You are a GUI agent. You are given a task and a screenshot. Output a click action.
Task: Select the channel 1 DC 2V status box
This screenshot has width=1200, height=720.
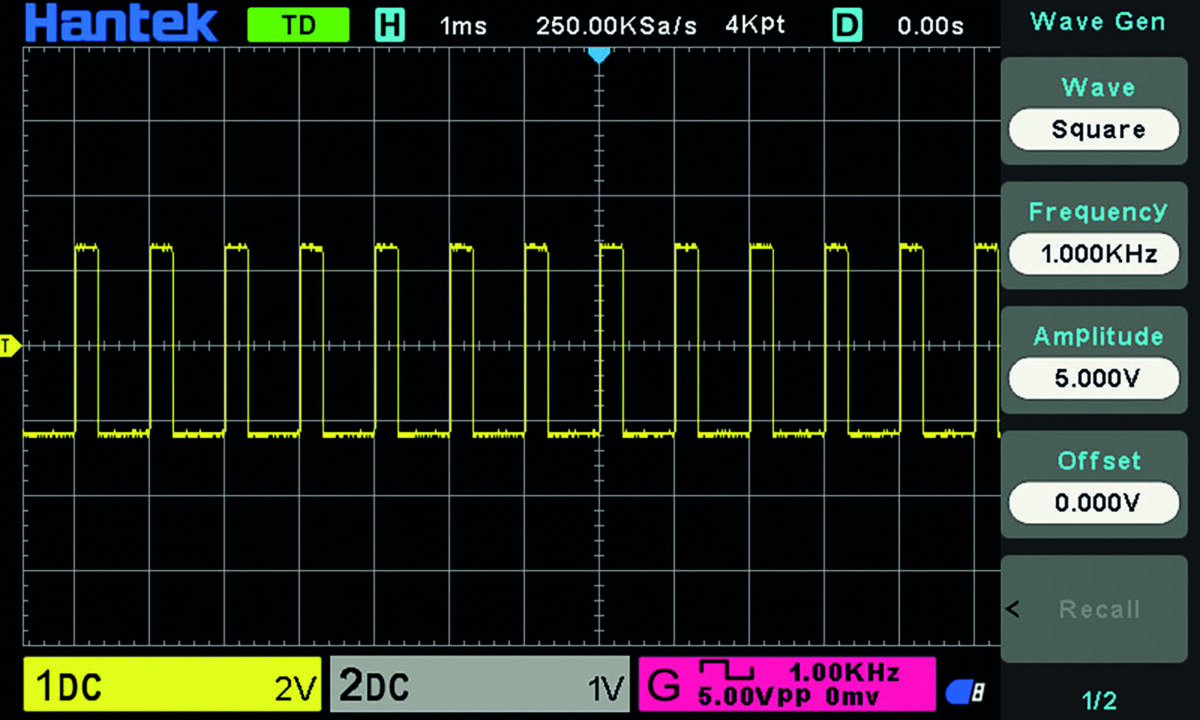[171, 686]
